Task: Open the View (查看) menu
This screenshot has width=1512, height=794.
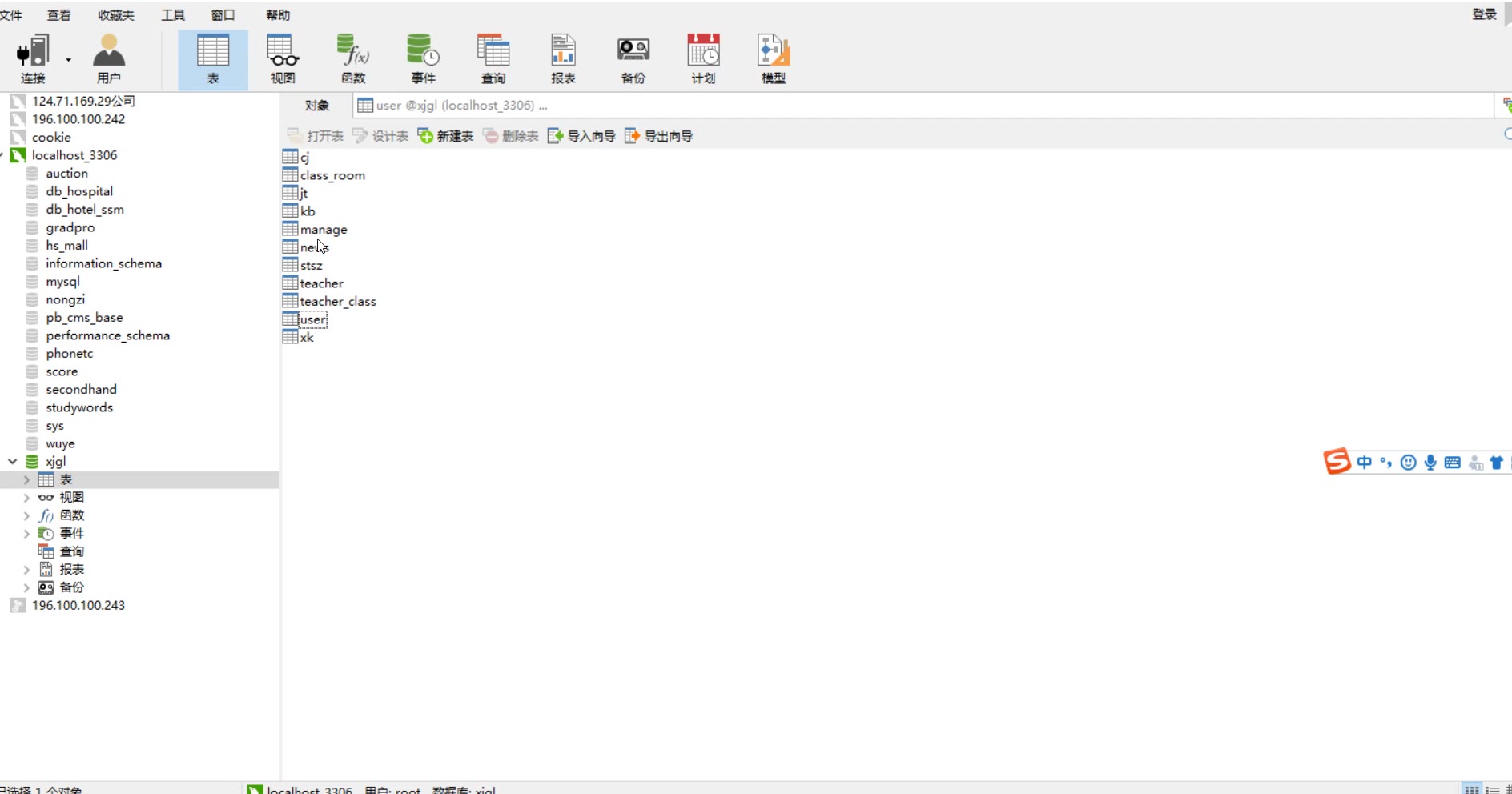Action: [59, 14]
